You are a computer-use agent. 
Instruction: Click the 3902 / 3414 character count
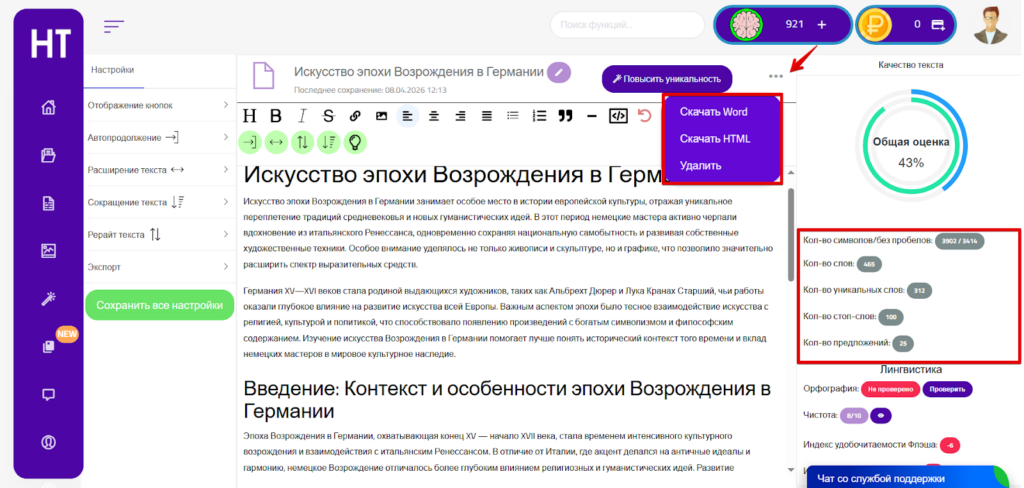click(959, 241)
